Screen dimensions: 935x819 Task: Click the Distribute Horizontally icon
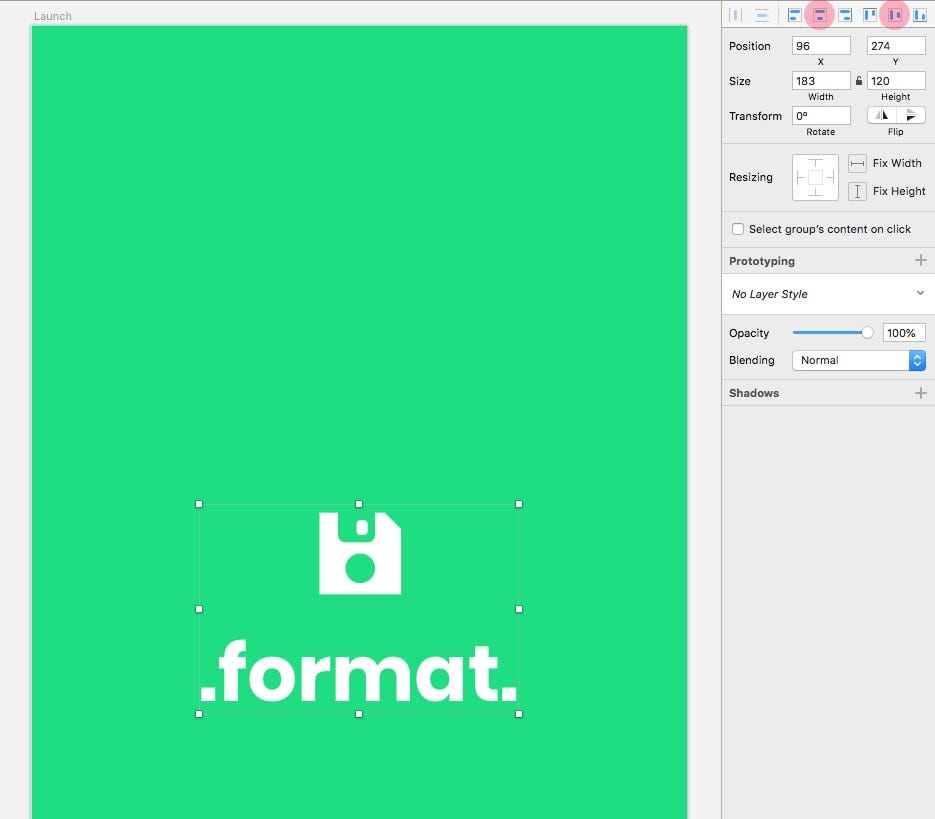click(x=736, y=15)
